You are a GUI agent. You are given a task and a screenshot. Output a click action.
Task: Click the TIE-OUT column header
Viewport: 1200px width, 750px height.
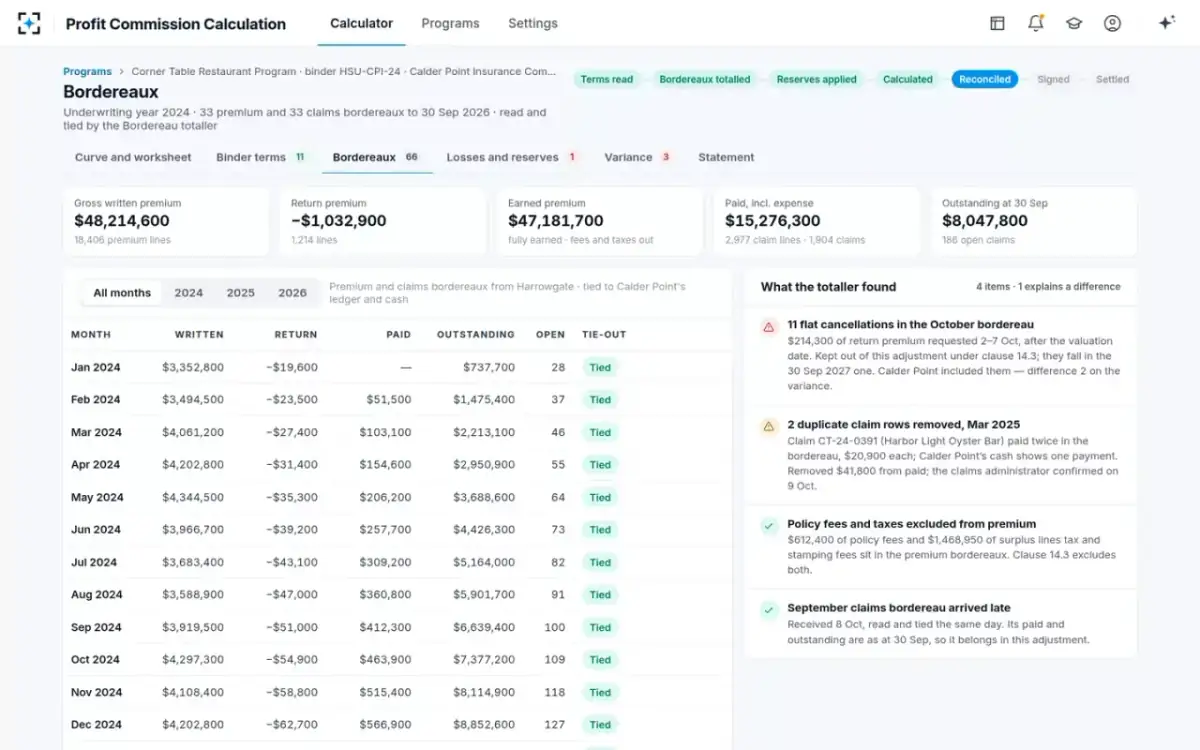pos(604,334)
